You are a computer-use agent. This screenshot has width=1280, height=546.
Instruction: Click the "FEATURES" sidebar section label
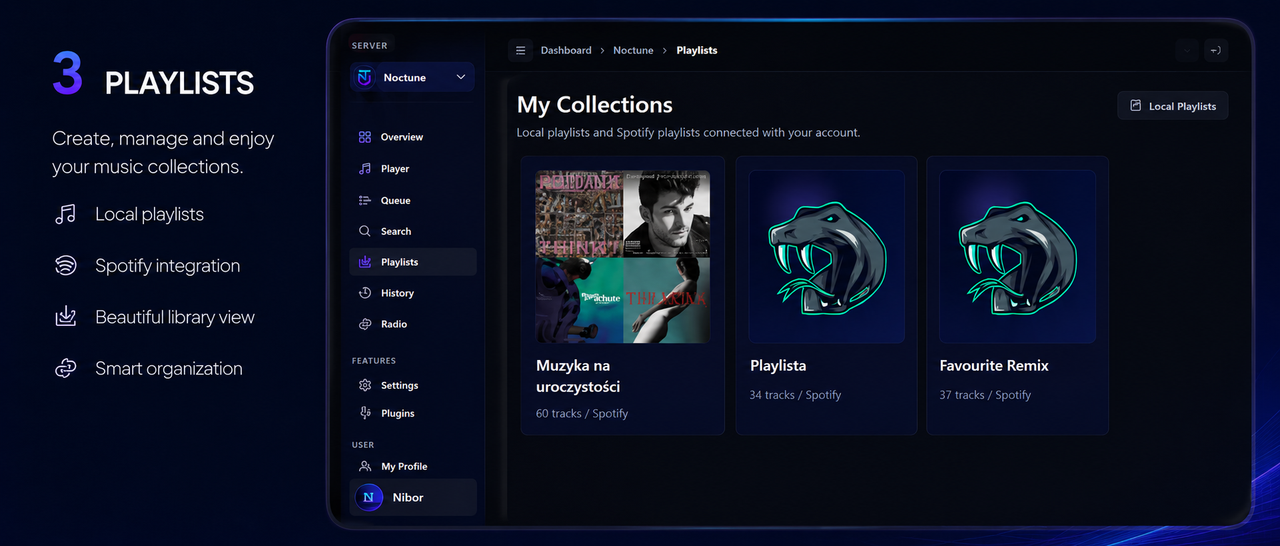[374, 361]
